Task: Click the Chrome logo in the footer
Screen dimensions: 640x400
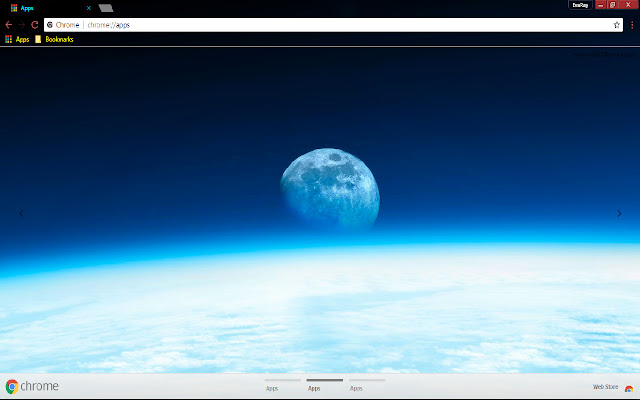Action: click(x=32, y=386)
